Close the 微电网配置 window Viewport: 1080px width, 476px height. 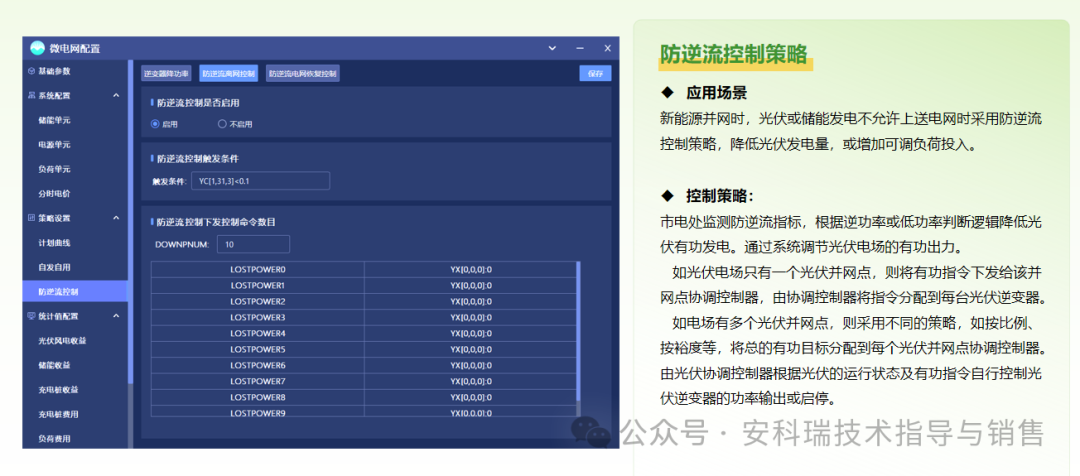[608, 48]
